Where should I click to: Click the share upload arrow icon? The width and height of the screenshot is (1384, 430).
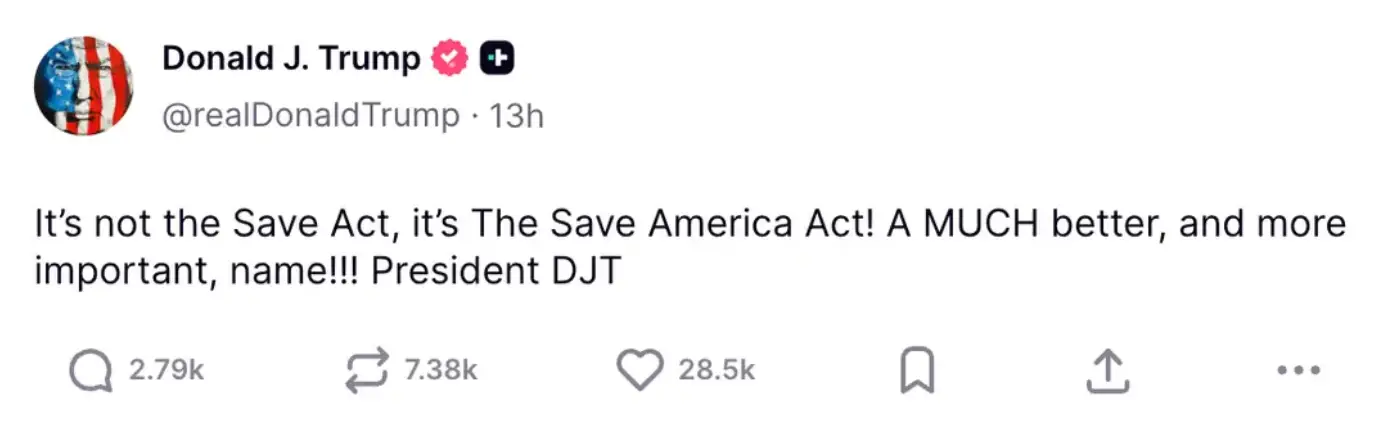click(x=1107, y=371)
